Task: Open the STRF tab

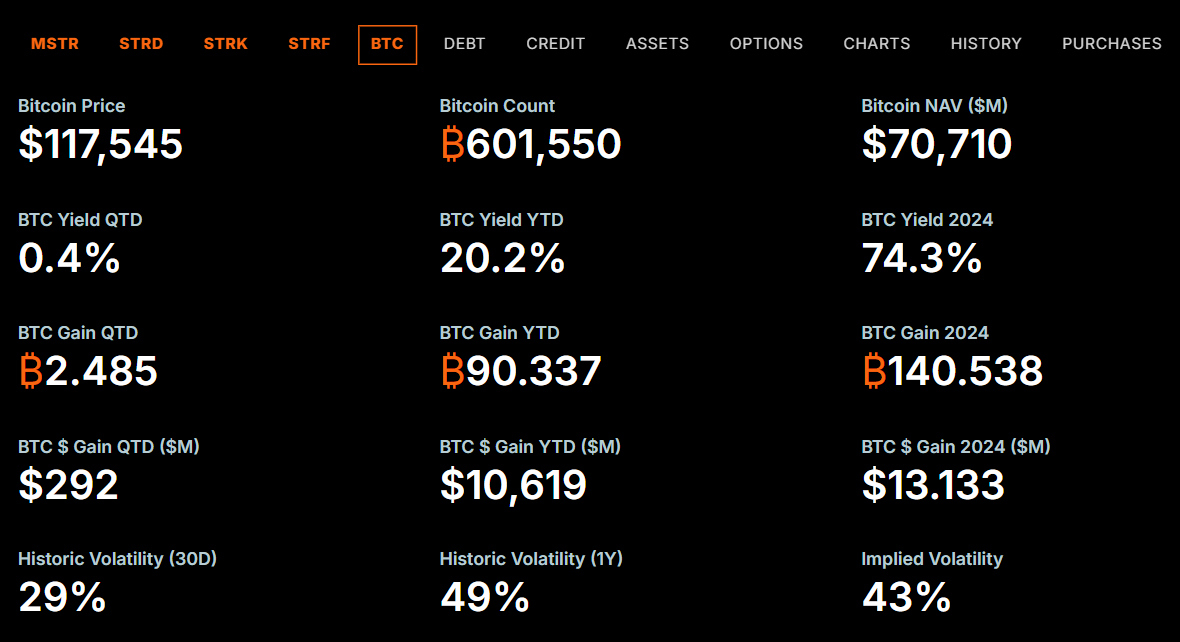Action: click(309, 43)
